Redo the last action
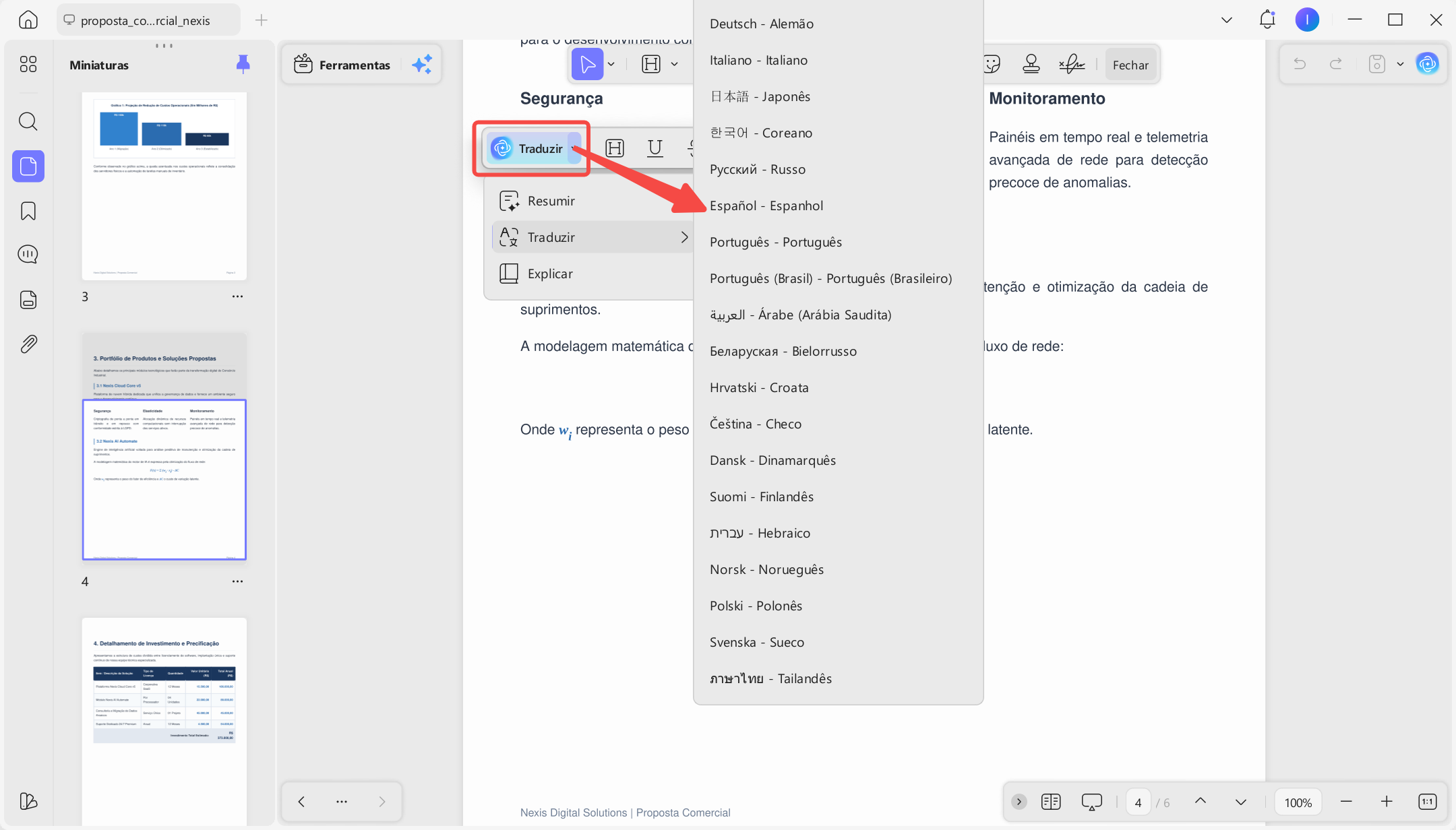Screen dimensions: 1456x830 (1335, 64)
